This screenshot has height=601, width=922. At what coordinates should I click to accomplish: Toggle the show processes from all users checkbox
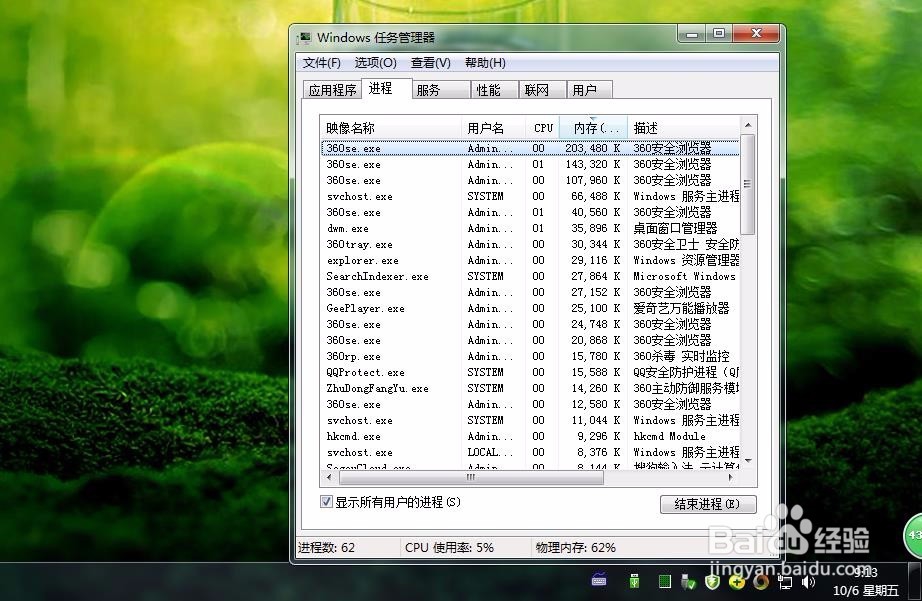point(326,502)
